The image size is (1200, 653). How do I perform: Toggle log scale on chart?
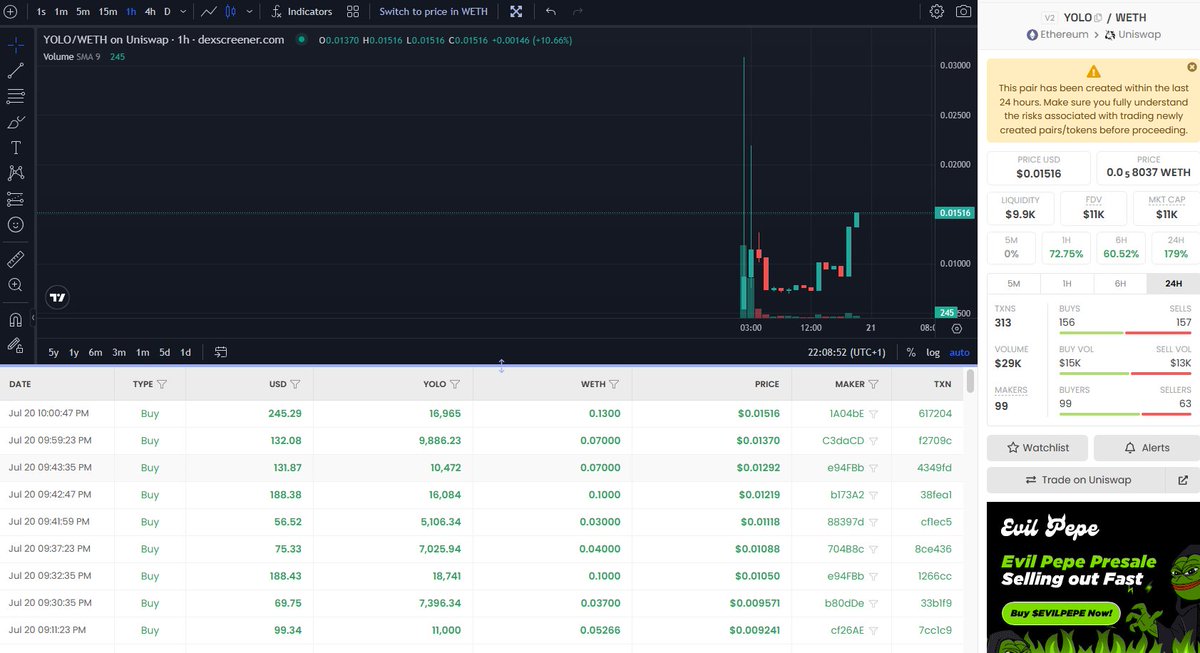click(933, 352)
